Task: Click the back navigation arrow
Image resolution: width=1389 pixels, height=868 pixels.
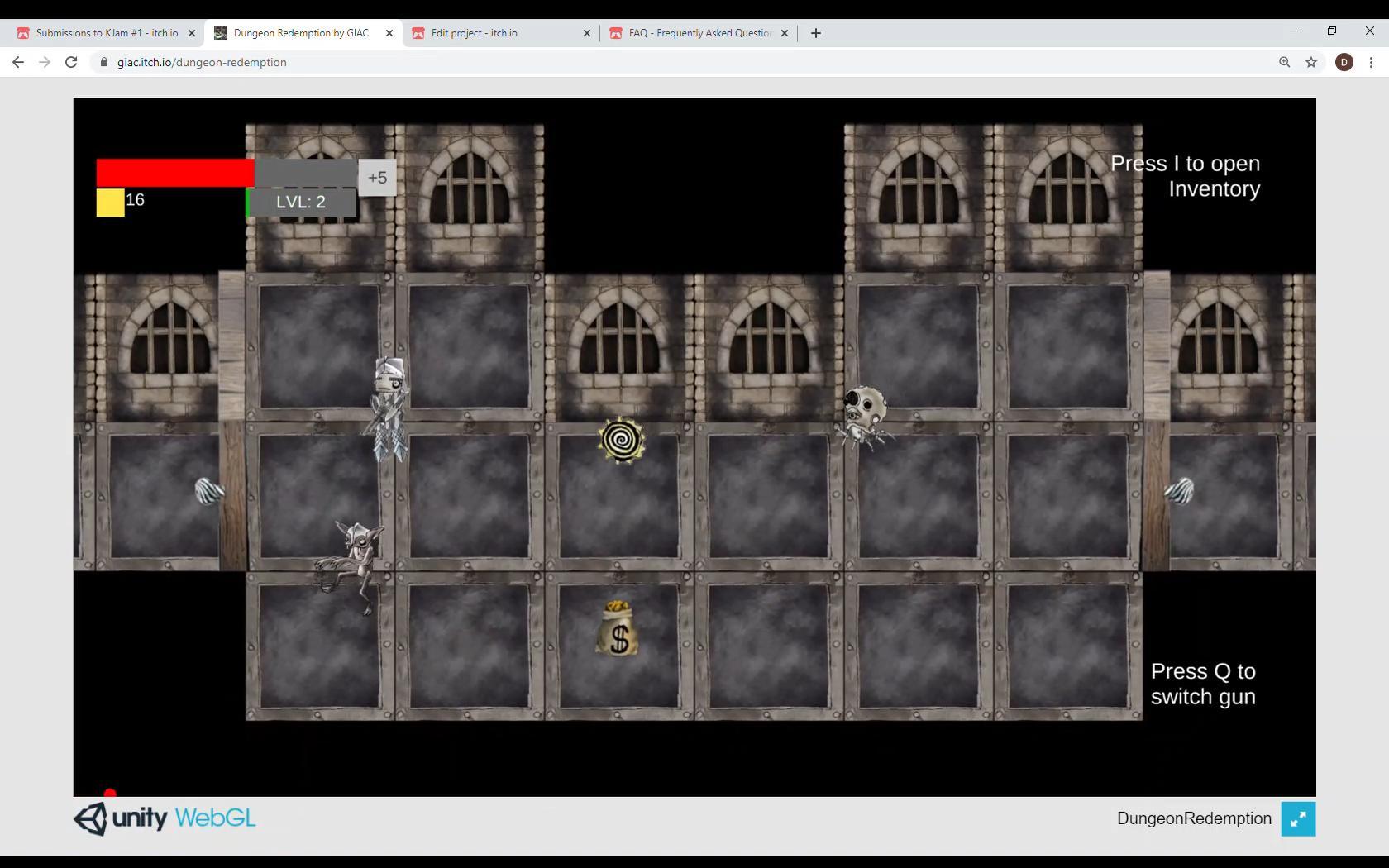Action: coord(17,62)
